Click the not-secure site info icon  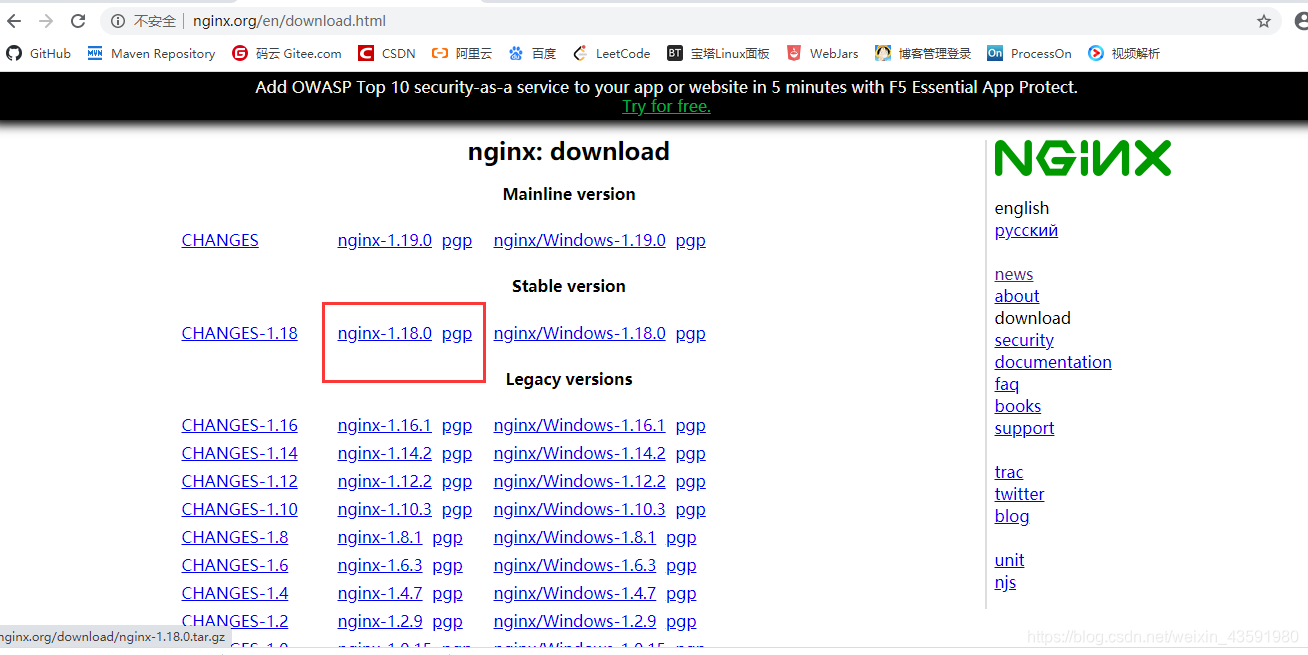118,21
